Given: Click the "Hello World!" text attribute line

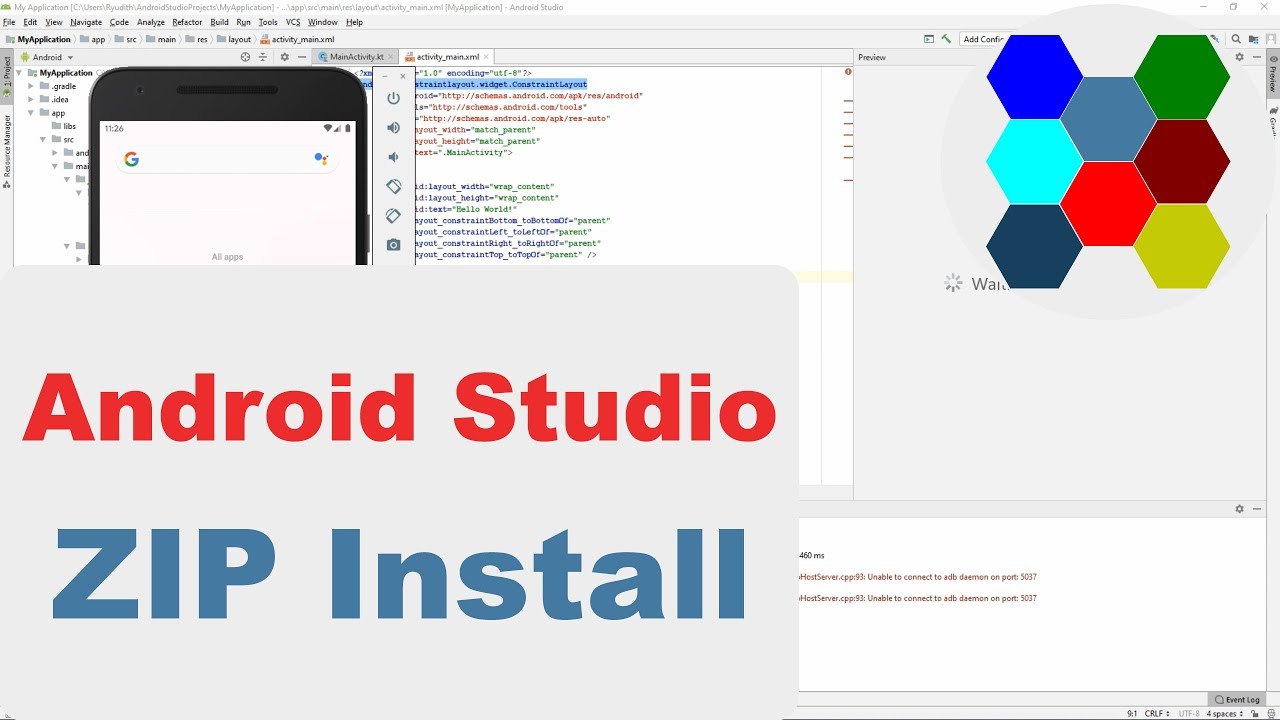Looking at the screenshot, I should pyautogui.click(x=465, y=209).
